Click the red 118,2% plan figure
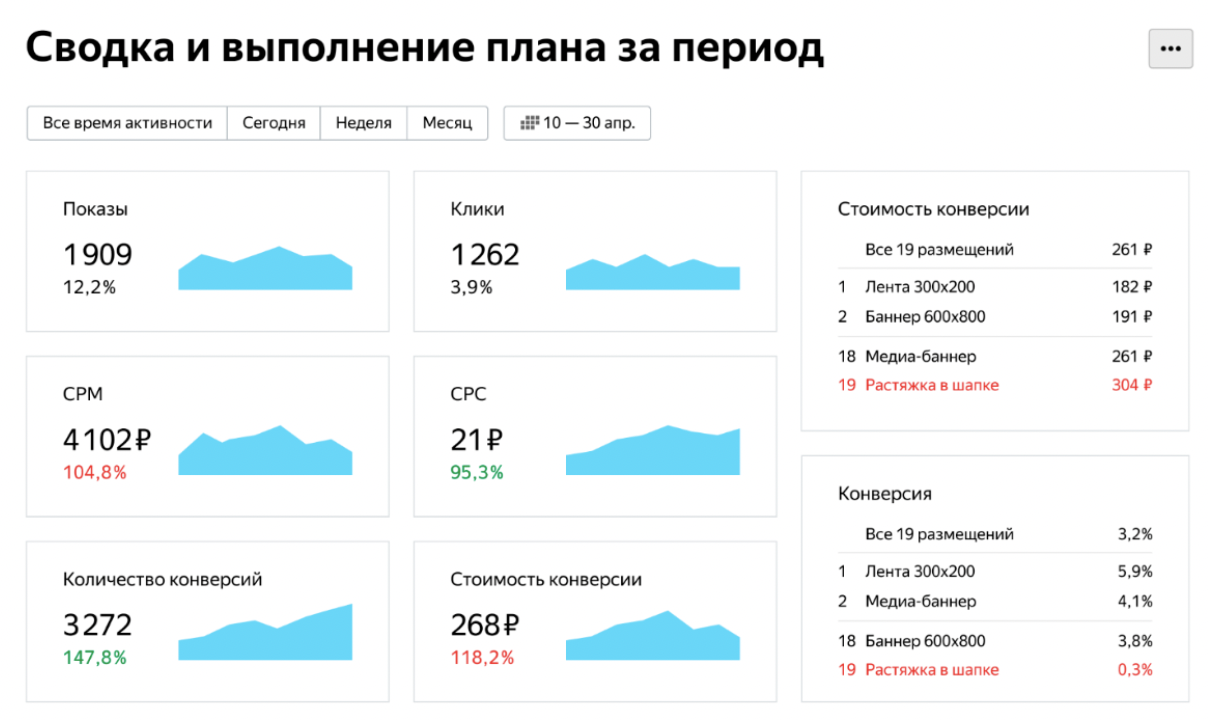This screenshot has width=1208, height=720. point(482,657)
